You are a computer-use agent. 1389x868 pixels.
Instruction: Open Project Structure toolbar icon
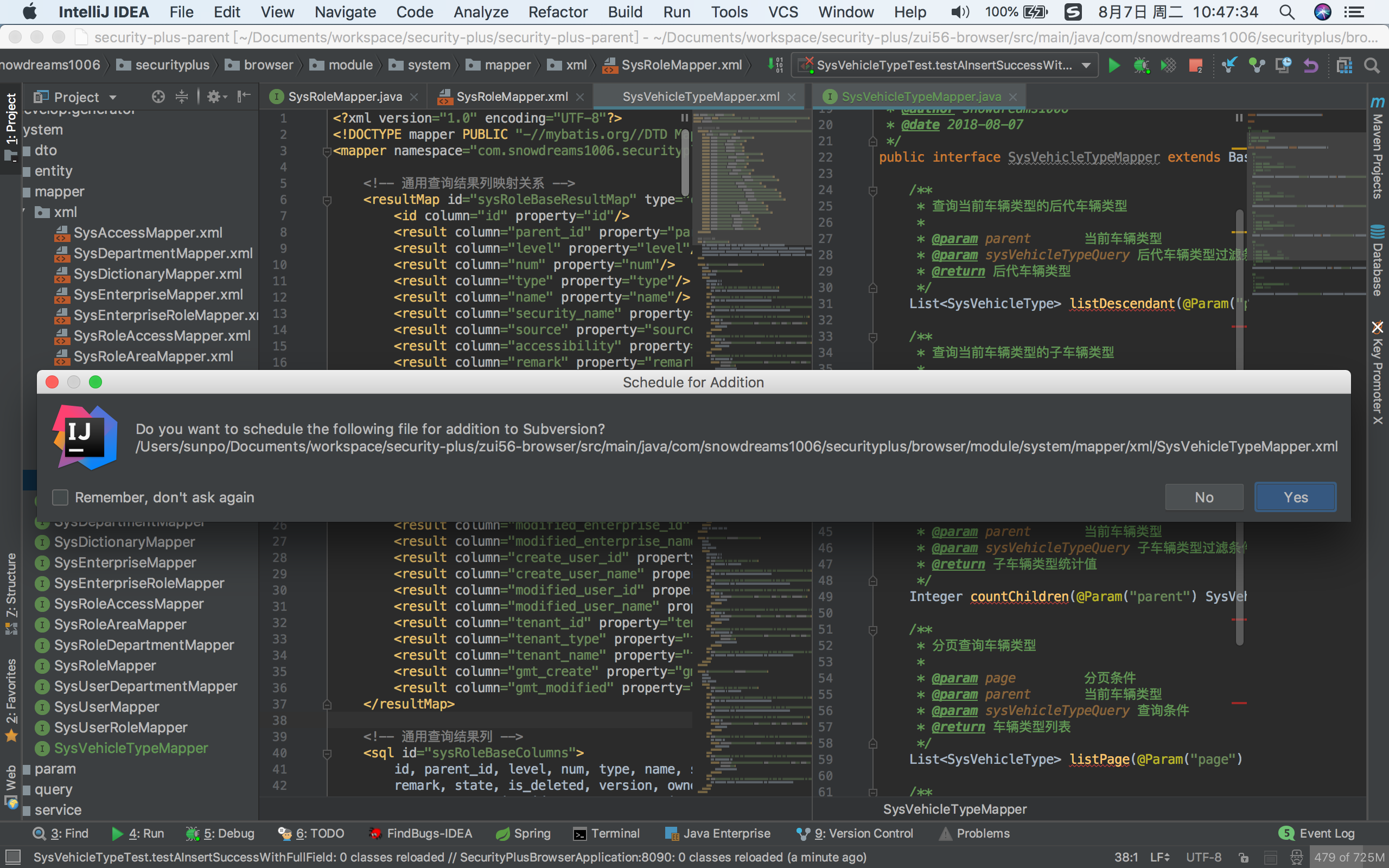coord(1344,66)
